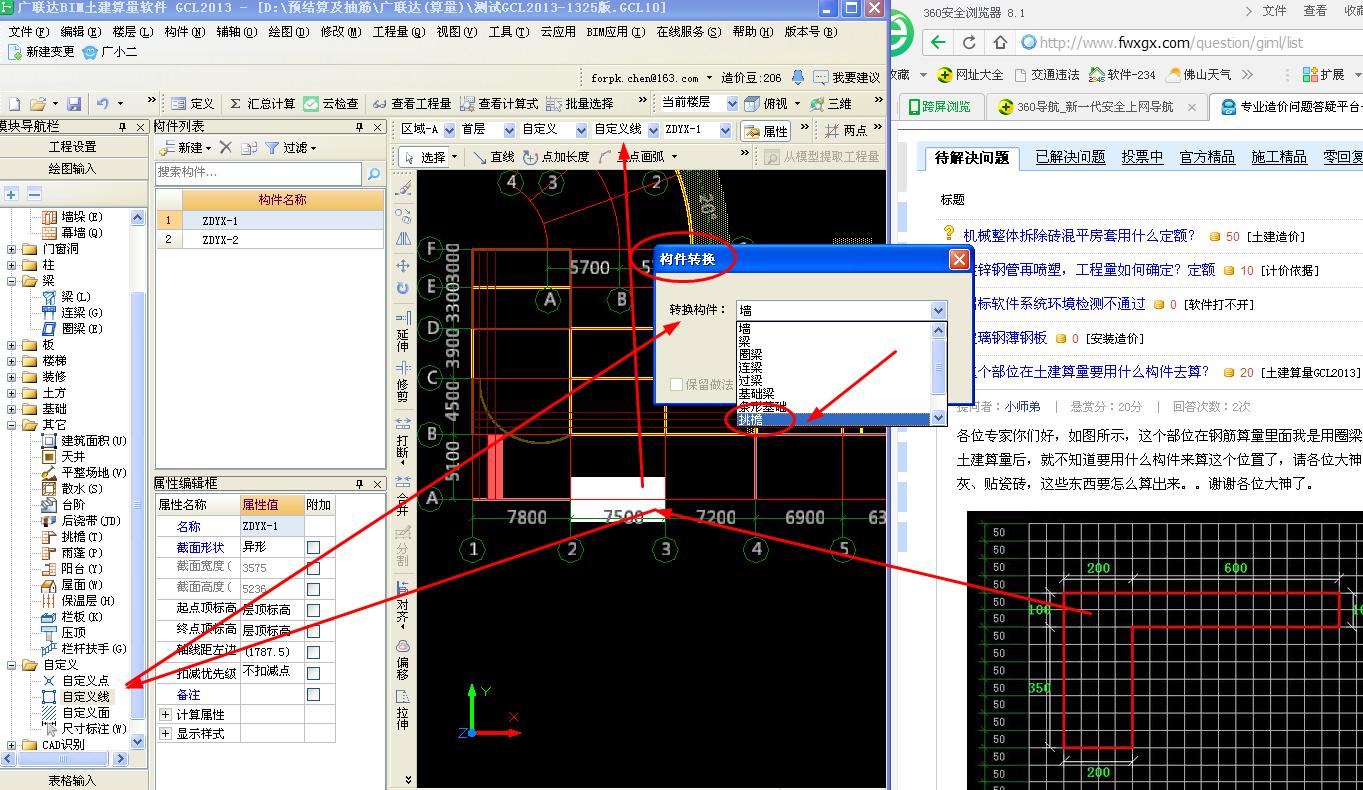Choose the 修剪 trim tool
The width and height of the screenshot is (1363, 790).
[x=403, y=384]
